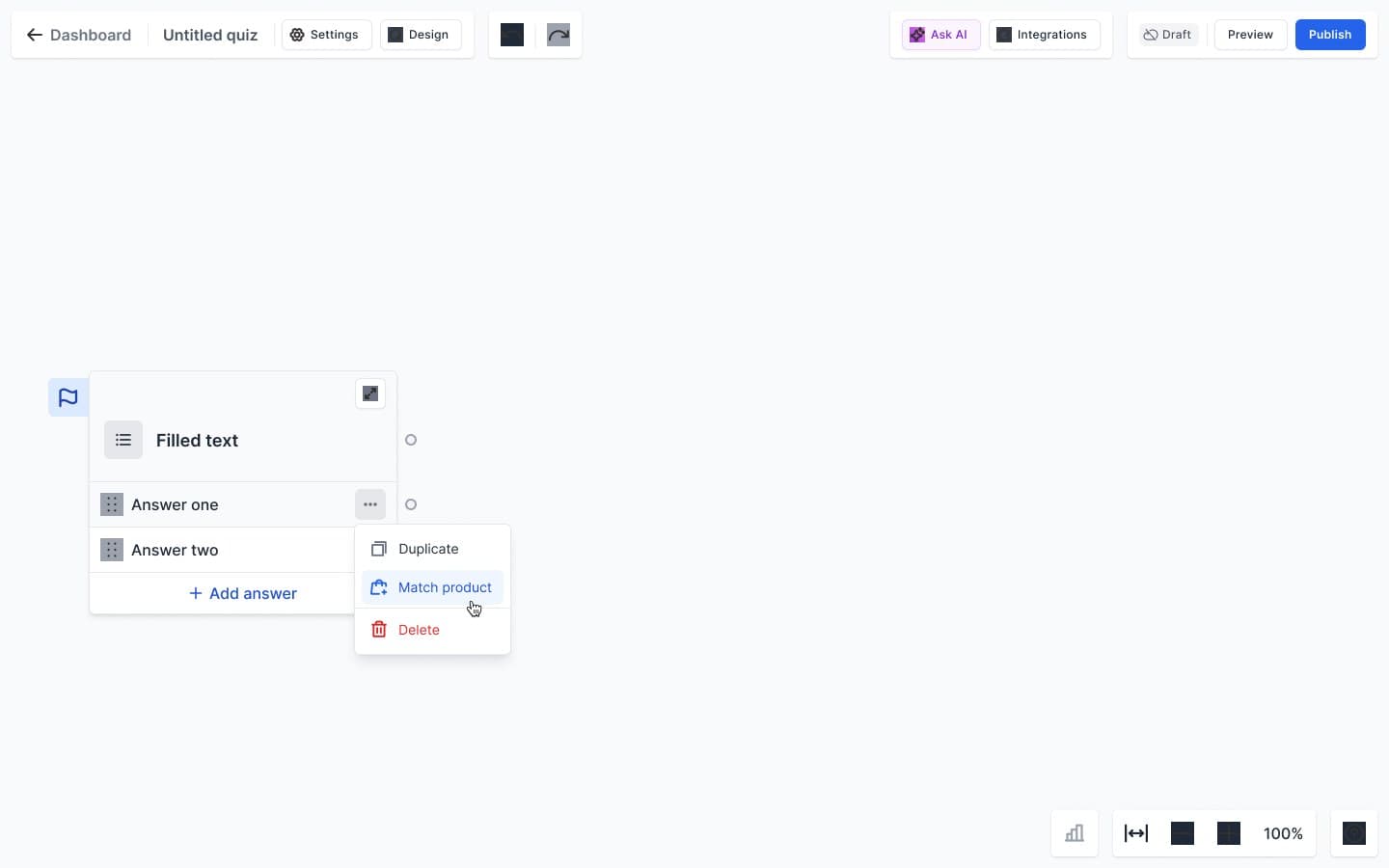
Task: Publish the quiz
Action: tap(1330, 35)
